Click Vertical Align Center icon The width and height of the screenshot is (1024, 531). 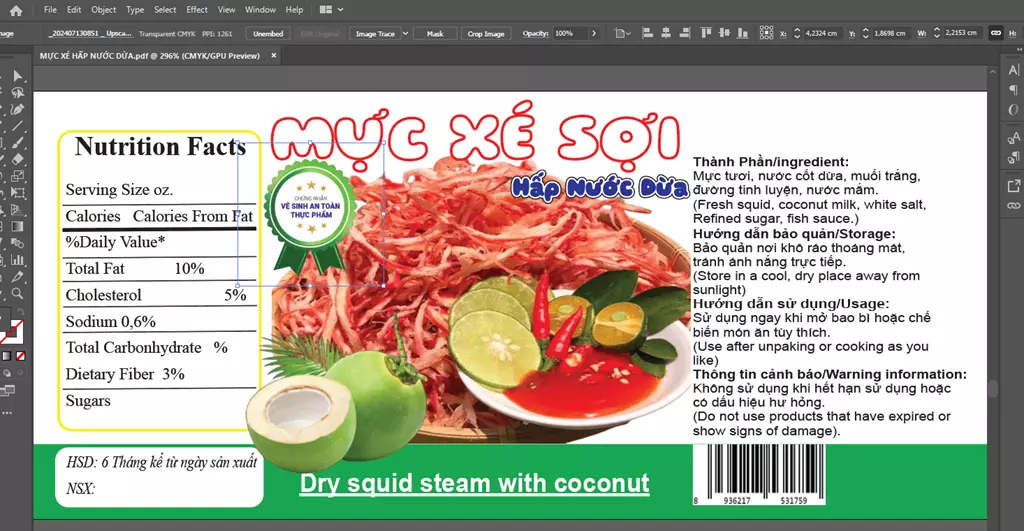click(724, 33)
